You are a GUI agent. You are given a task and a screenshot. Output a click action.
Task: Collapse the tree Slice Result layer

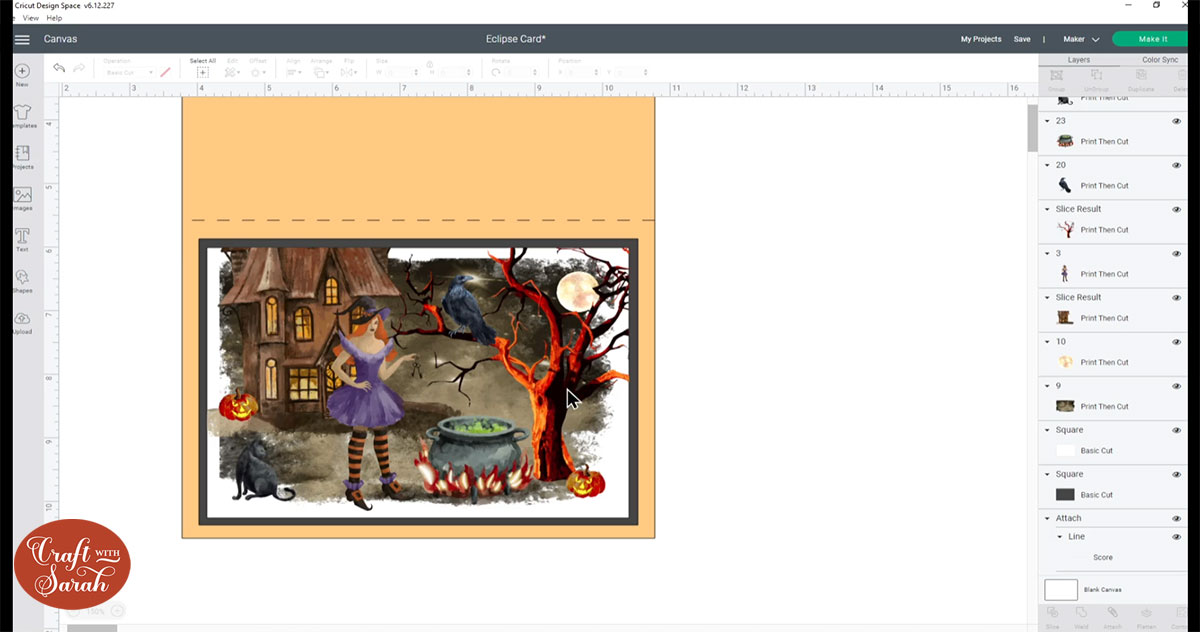click(x=1048, y=209)
